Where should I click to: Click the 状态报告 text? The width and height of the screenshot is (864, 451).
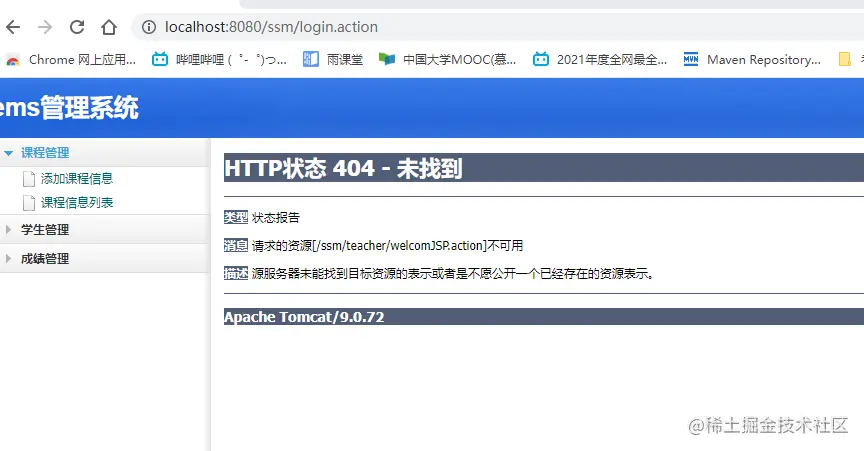276,217
